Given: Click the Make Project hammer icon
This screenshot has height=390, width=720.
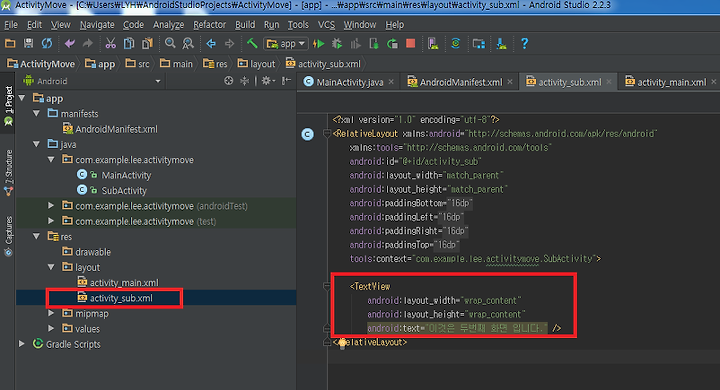Looking at the screenshot, I should point(252,44).
